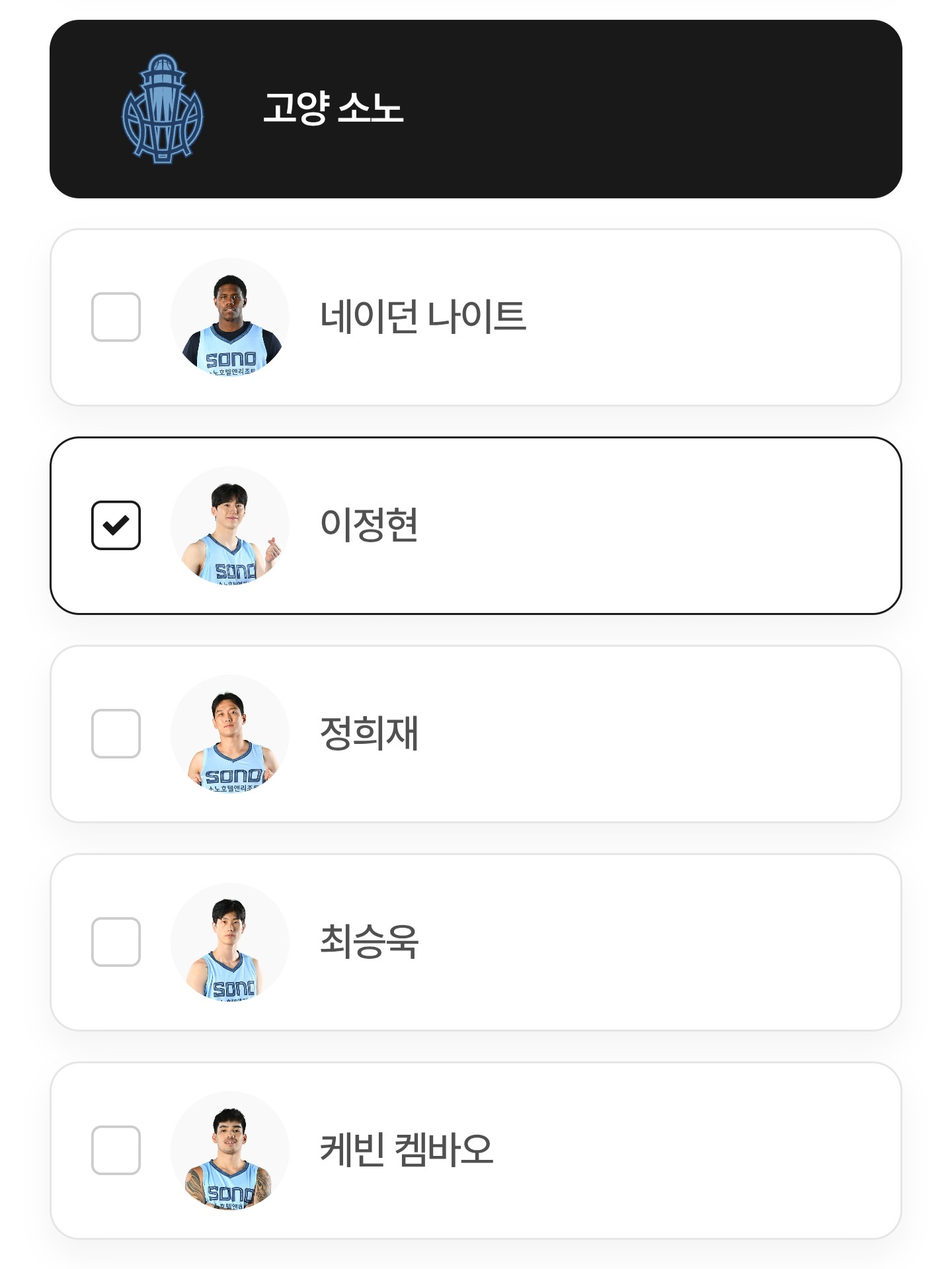Tick the 최승욱 checkbox
The image size is (952, 1269).
116,942
